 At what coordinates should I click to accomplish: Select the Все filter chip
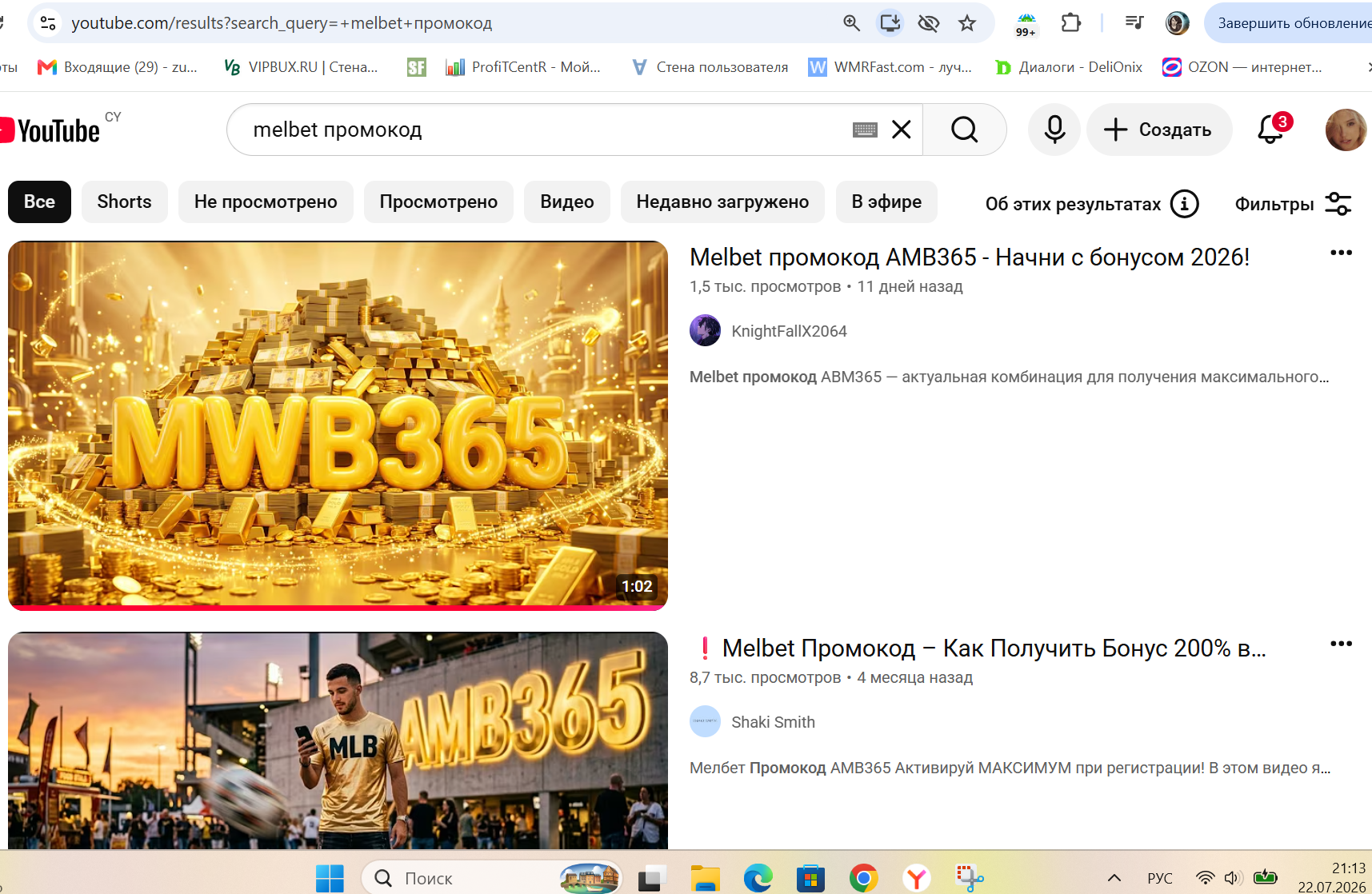(x=39, y=202)
